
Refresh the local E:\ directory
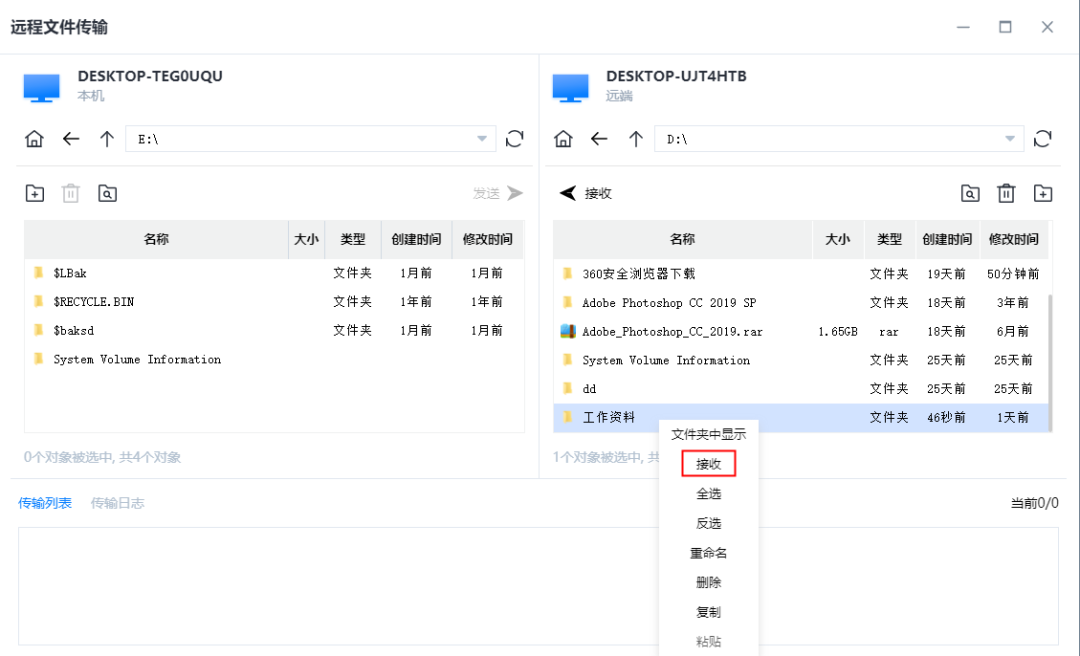tap(515, 139)
